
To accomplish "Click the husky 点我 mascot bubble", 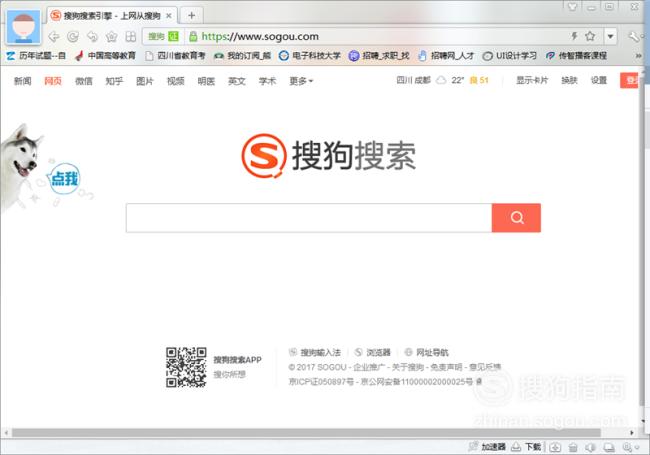I will coord(64,179).
